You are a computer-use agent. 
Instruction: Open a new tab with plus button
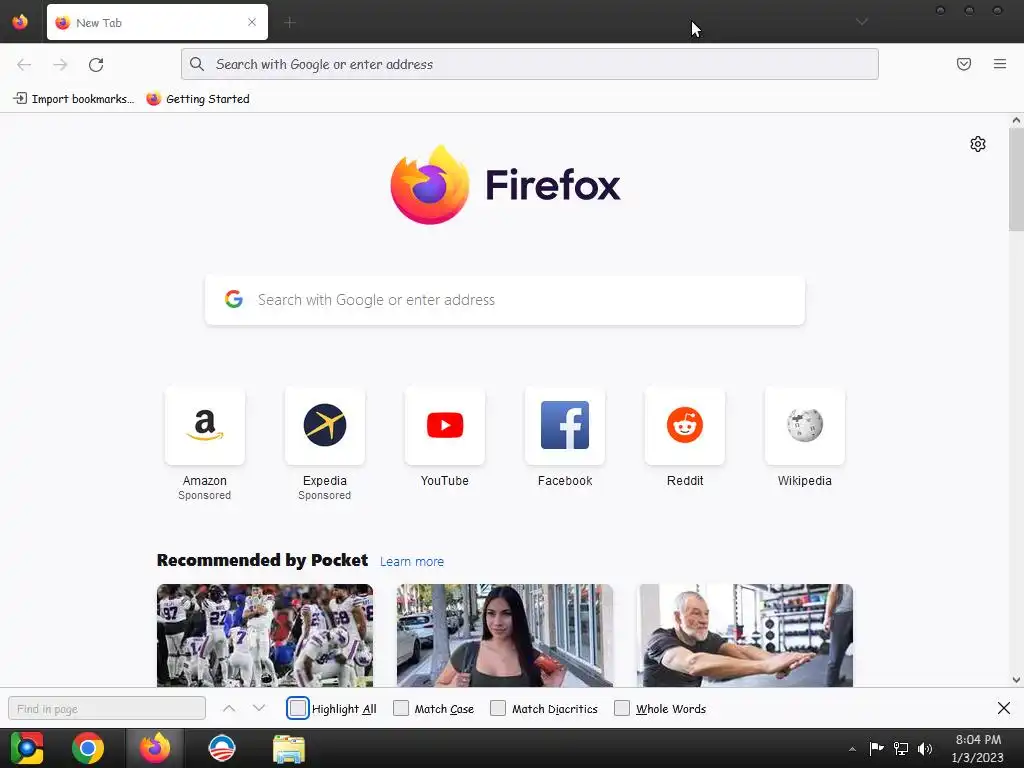tap(289, 22)
